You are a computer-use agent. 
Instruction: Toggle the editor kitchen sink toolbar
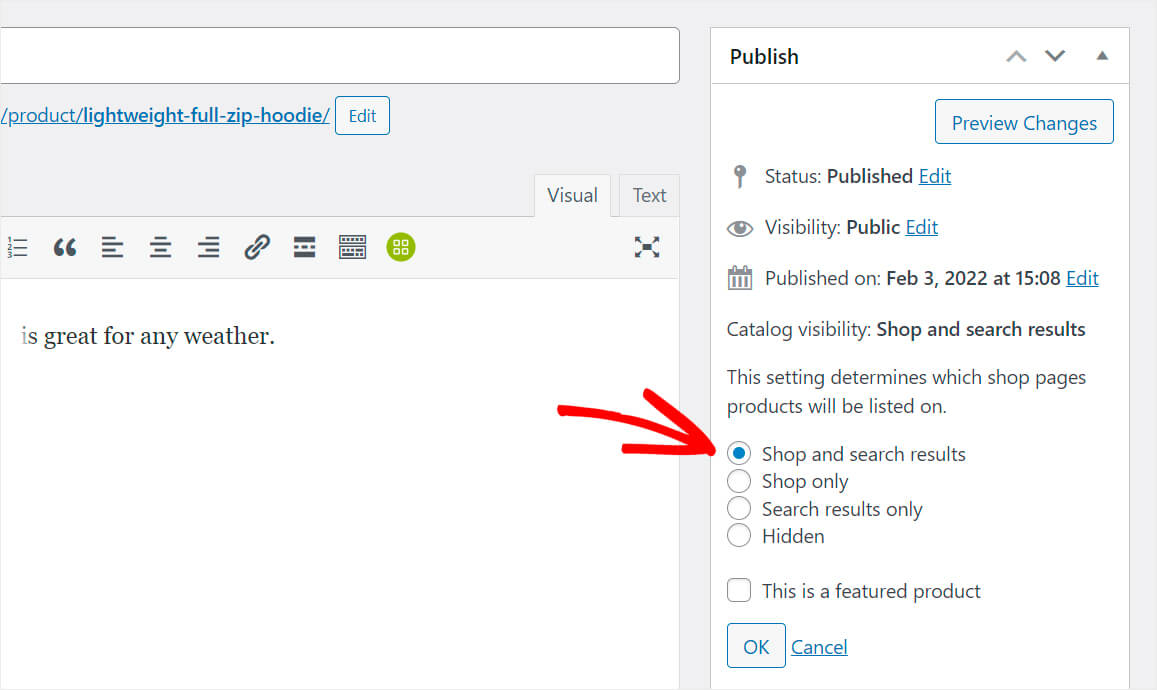click(x=352, y=247)
